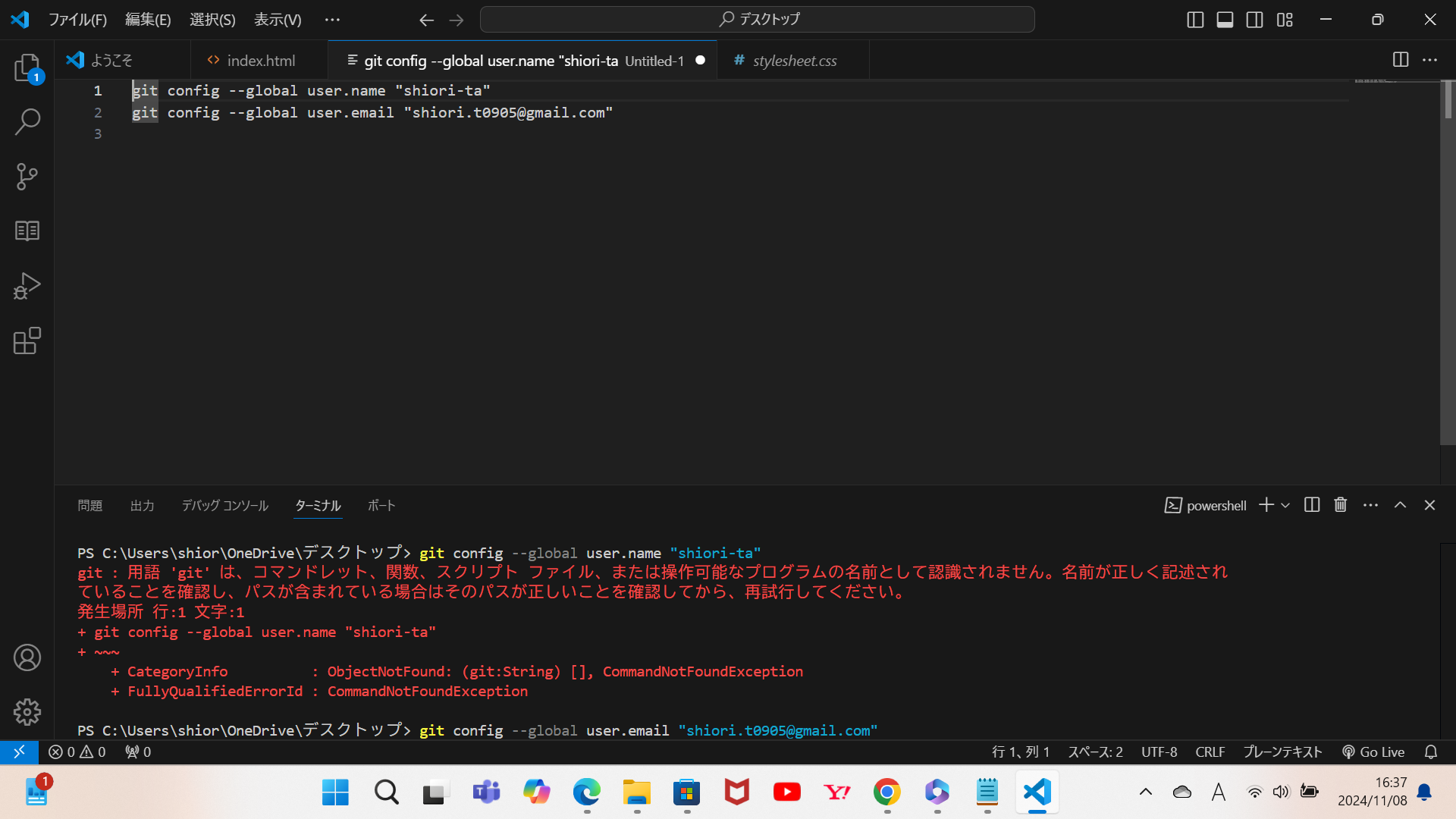Open the notifications bell in status bar
Screen dimensions: 1456x819
[x=1431, y=752]
